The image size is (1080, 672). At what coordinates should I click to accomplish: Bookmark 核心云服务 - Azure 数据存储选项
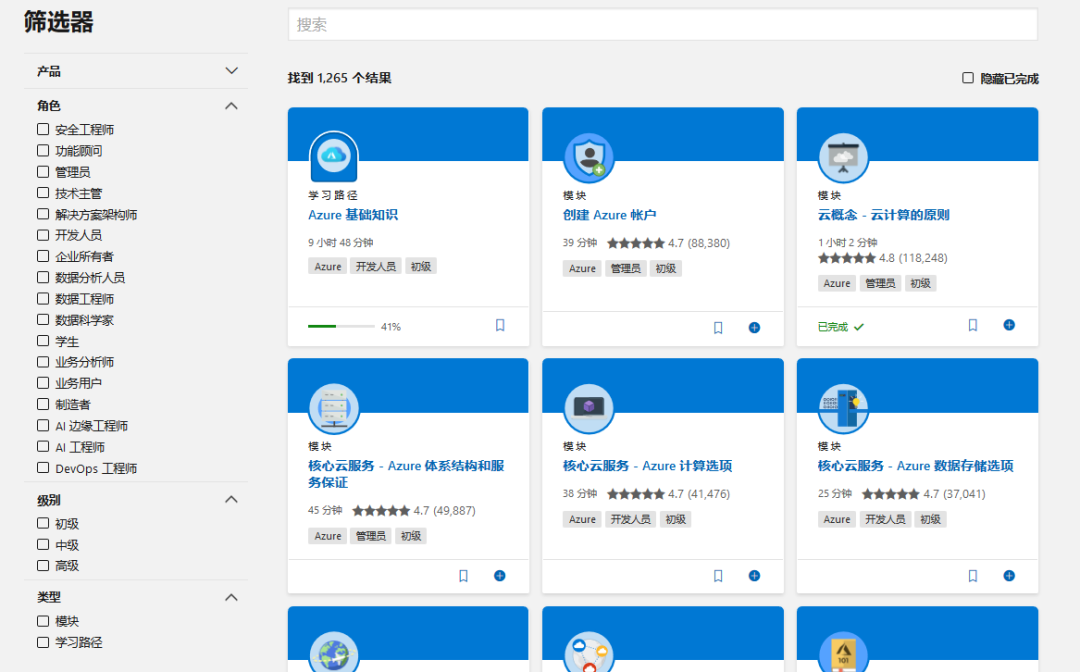[x=973, y=576]
